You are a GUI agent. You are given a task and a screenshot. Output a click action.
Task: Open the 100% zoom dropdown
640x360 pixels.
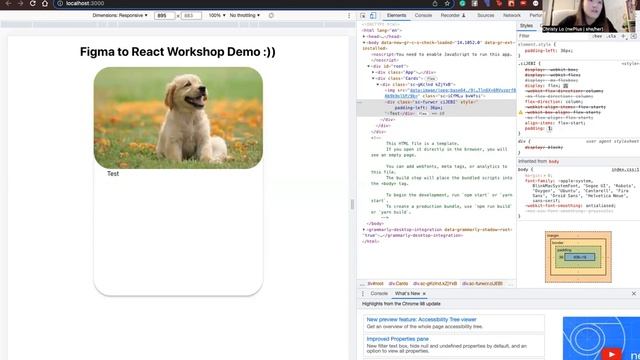click(217, 16)
